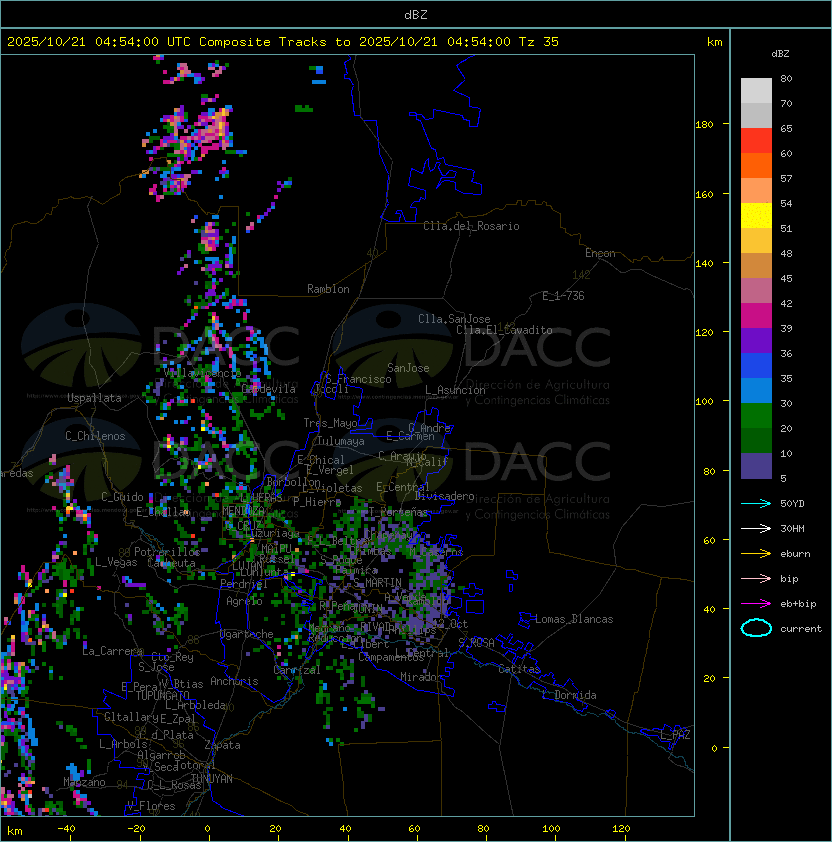Click the 'TUNUYAN' map label
Viewport: 832px width, 842px height.
[212, 779]
